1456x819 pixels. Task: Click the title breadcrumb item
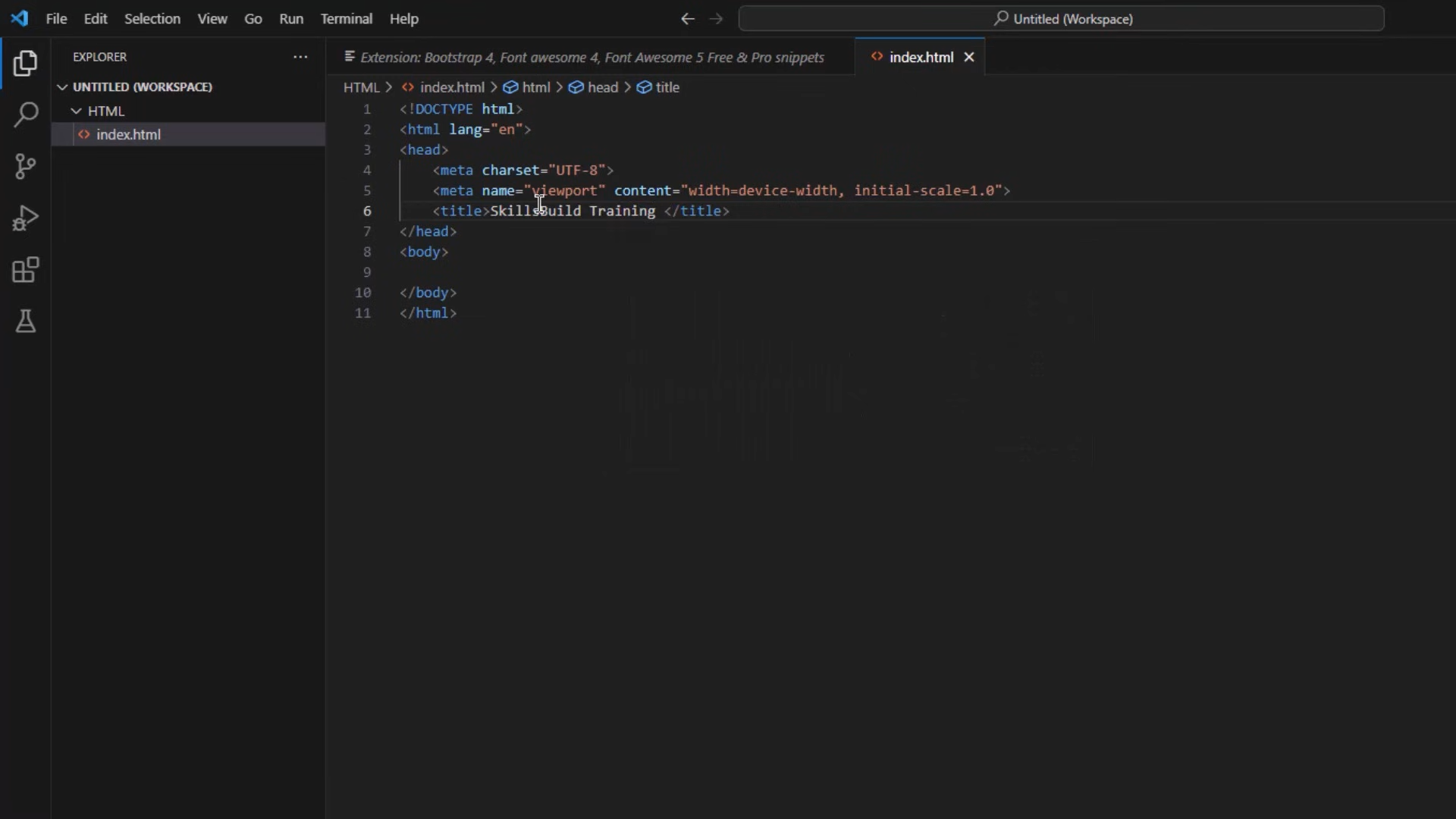667,88
